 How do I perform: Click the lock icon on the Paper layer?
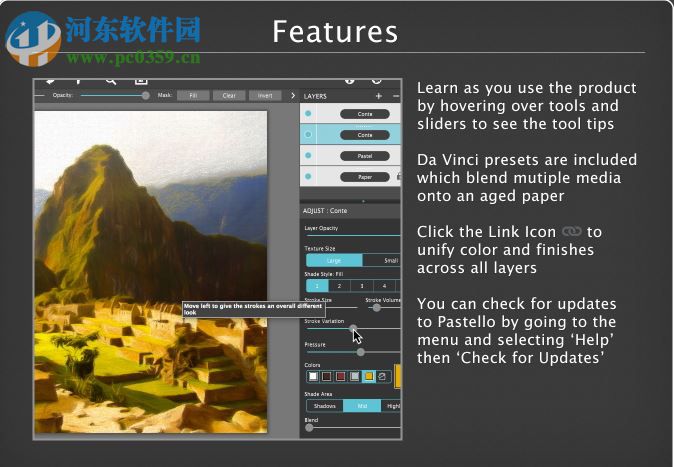point(398,176)
